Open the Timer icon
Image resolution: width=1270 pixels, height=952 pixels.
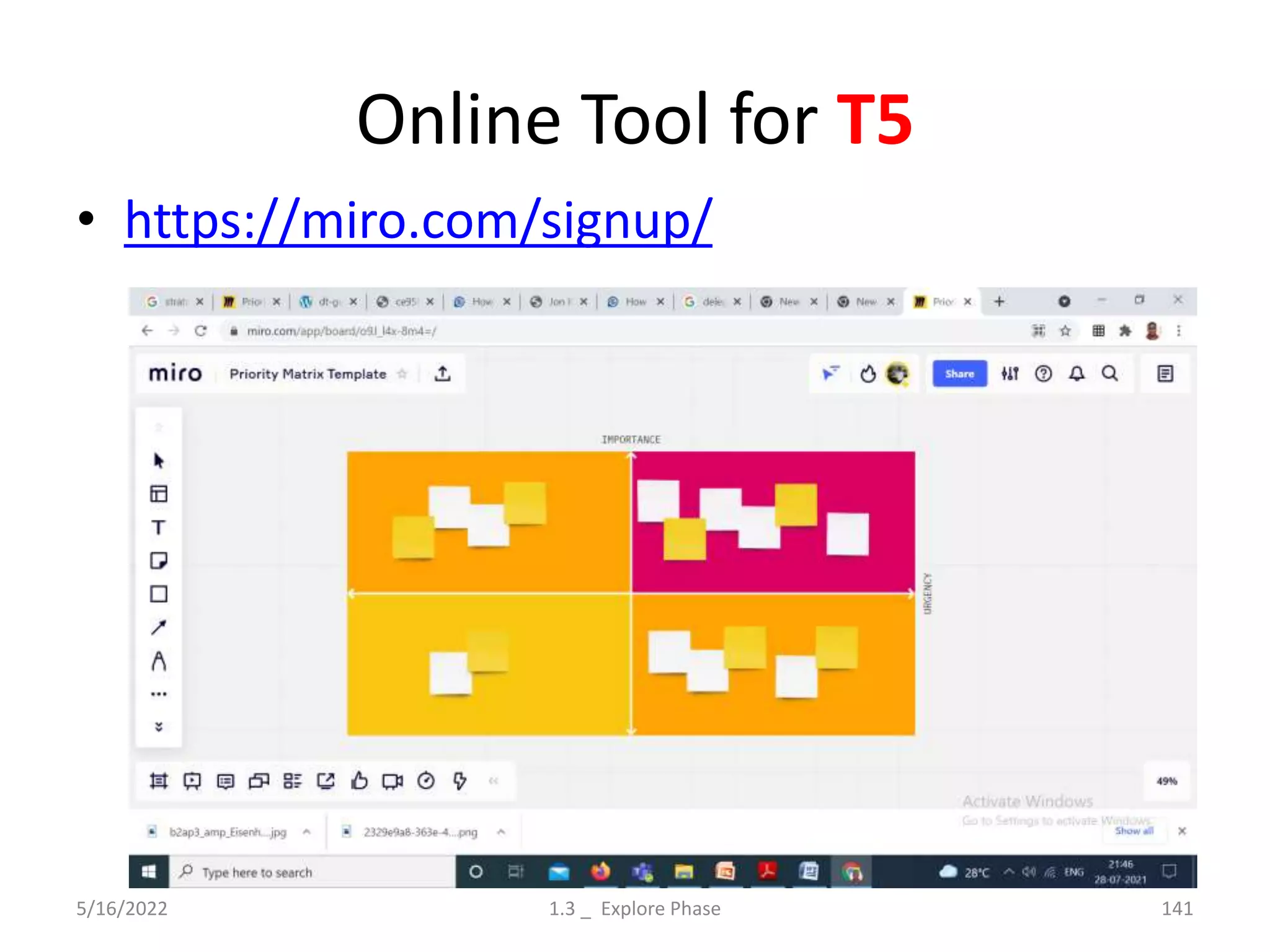coord(426,781)
